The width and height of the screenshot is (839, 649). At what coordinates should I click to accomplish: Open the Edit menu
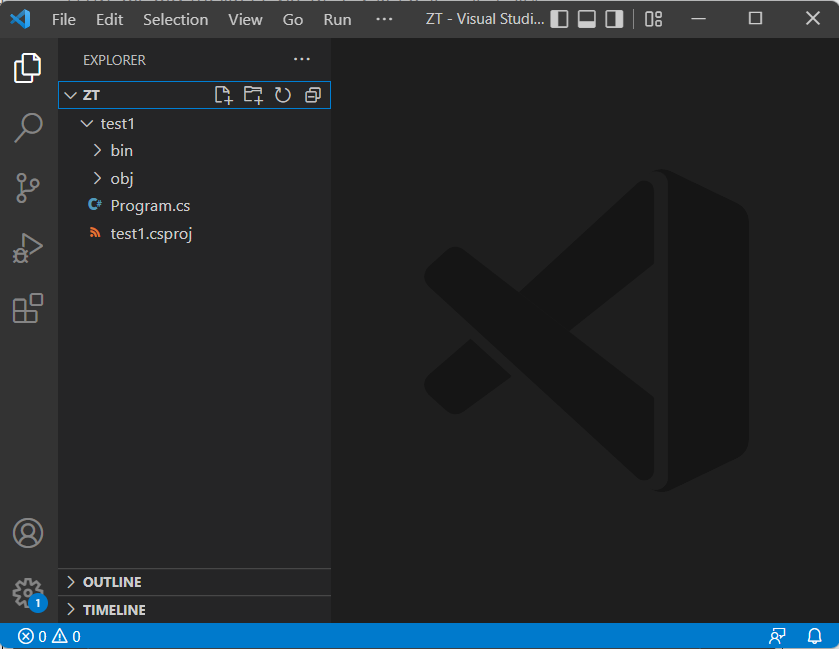tap(109, 20)
